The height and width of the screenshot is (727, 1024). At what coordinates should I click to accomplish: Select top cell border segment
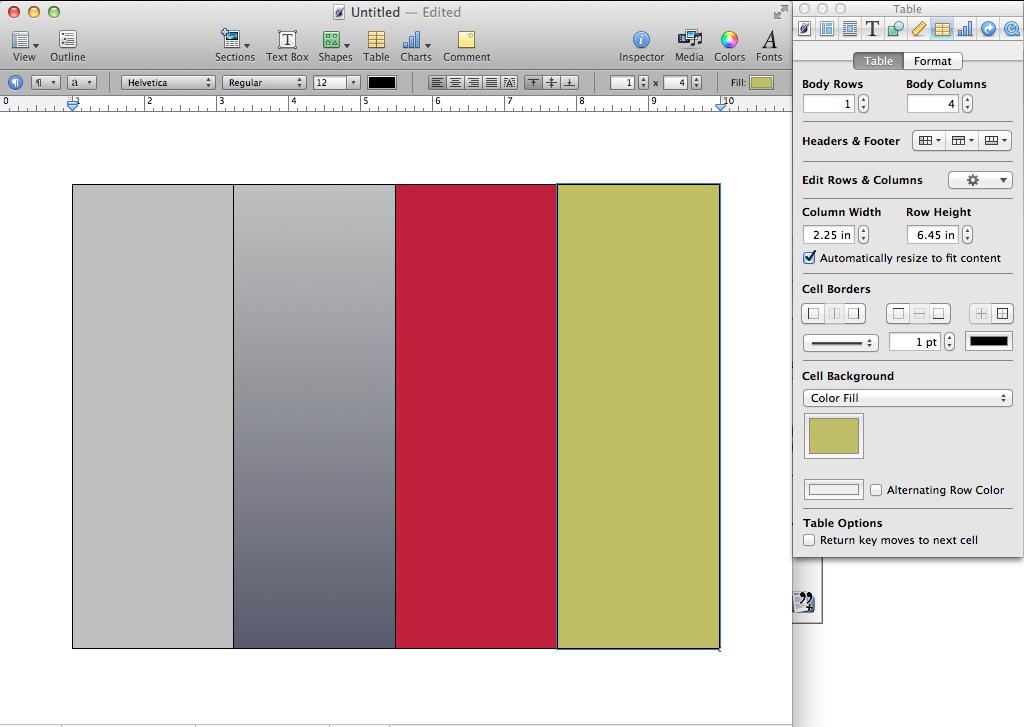(x=898, y=314)
